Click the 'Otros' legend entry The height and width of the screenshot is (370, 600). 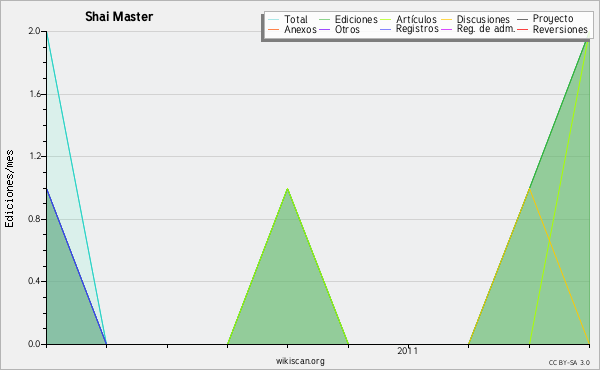pyautogui.click(x=347, y=29)
